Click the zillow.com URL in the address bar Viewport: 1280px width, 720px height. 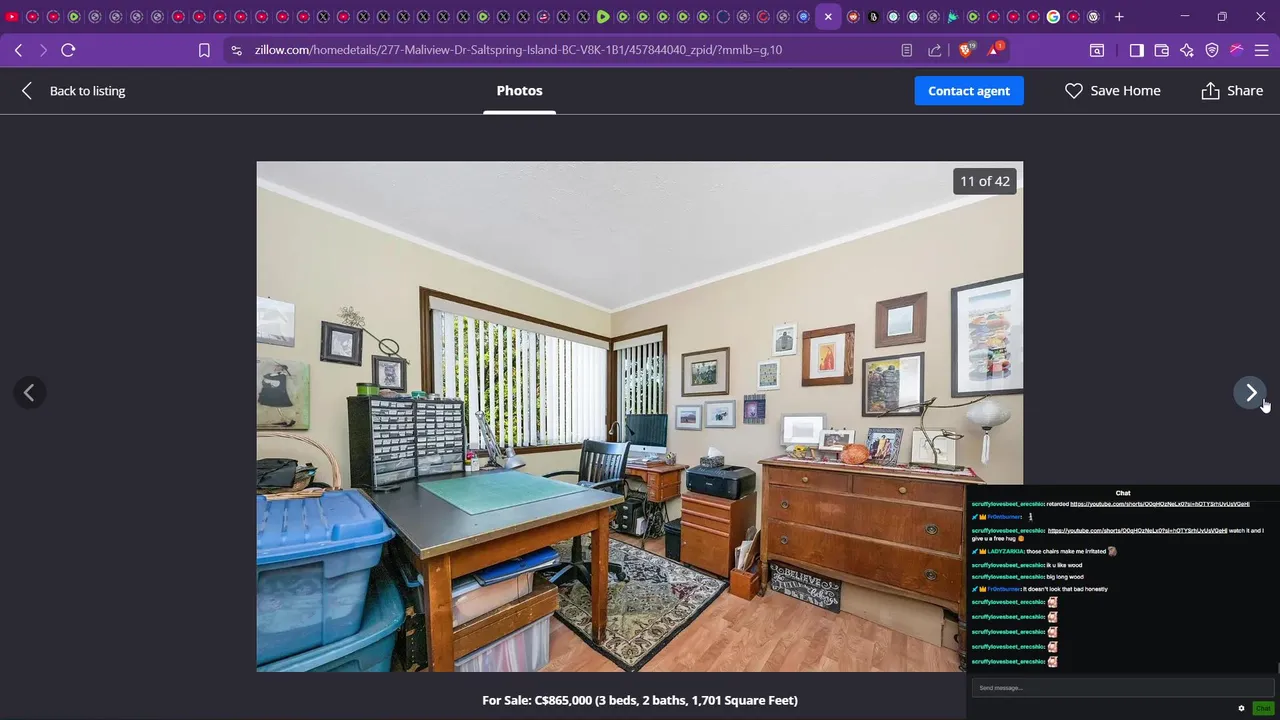click(518, 50)
